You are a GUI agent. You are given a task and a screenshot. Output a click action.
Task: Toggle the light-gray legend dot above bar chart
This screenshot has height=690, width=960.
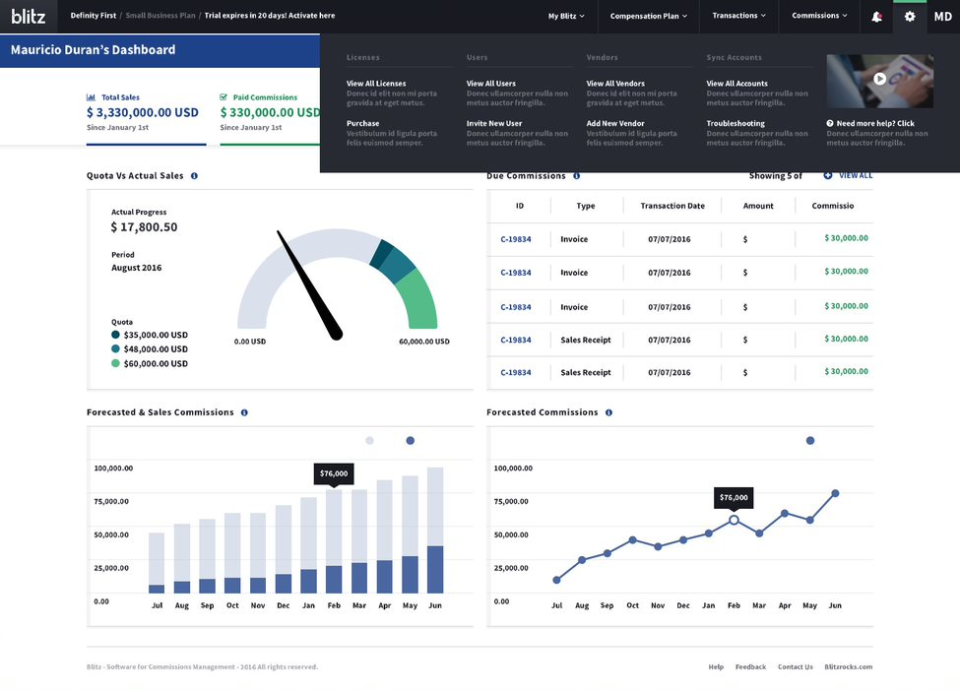pyautogui.click(x=370, y=440)
